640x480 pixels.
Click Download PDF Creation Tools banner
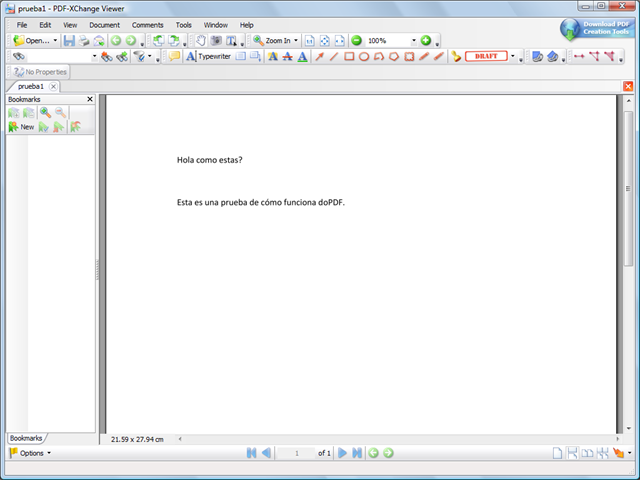pos(596,29)
